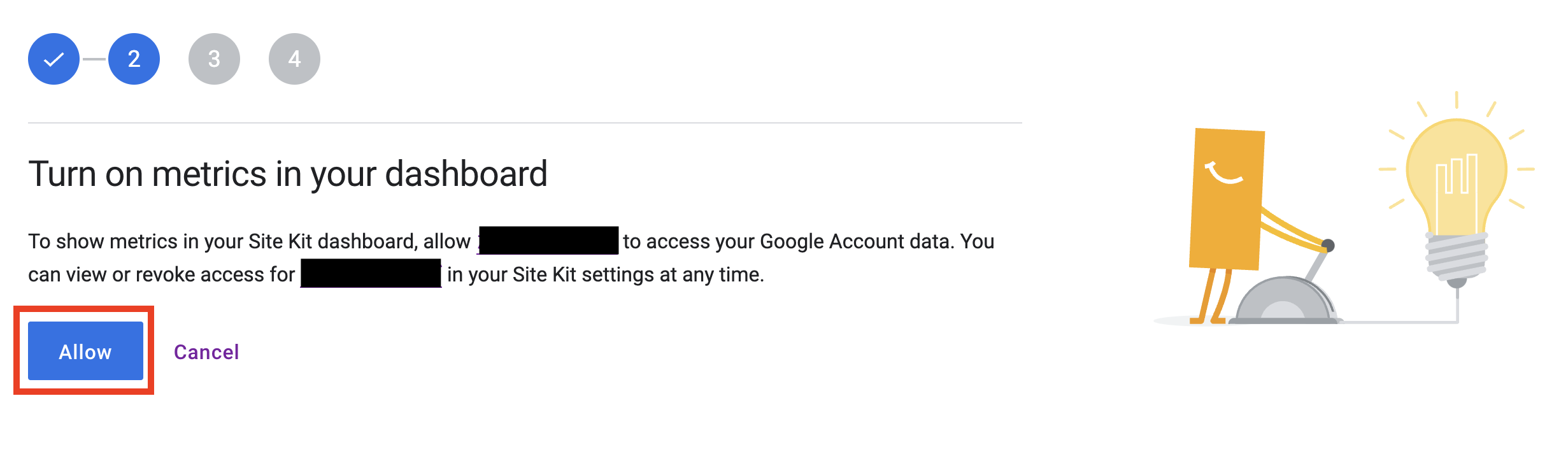Click the bar chart inside the lightbulb
Screen dimensions: 1568x461
point(1457,174)
